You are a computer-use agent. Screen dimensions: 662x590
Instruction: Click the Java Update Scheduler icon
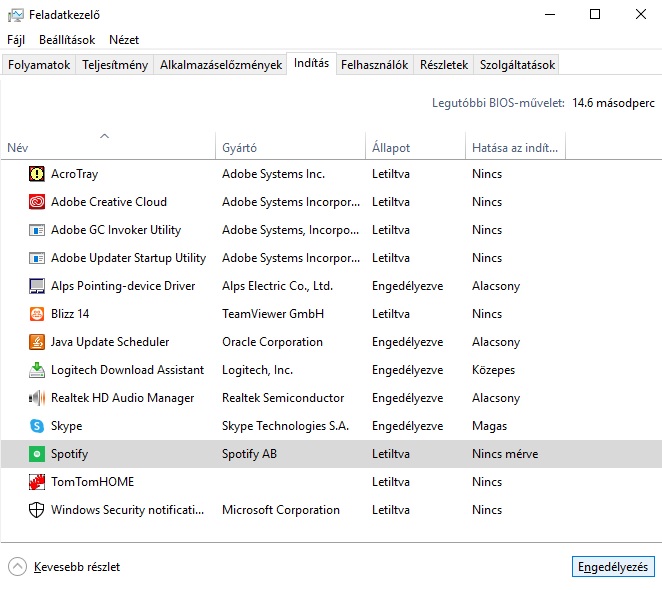(37, 342)
